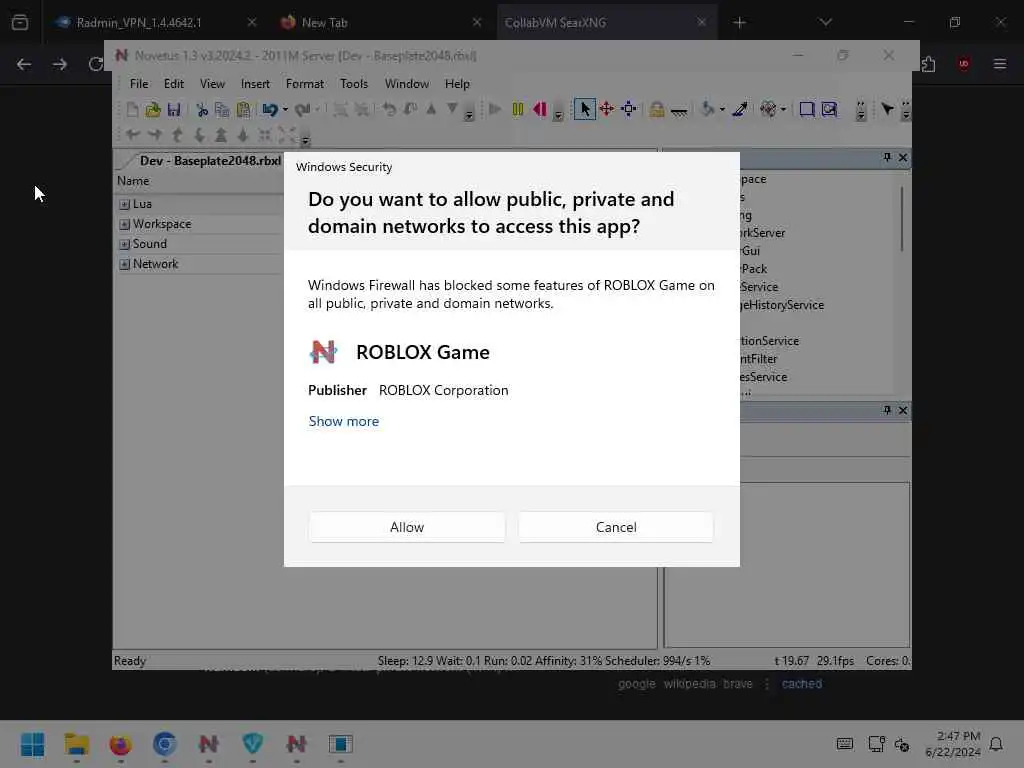Pin the lower right Properties panel
This screenshot has width=1024, height=768.
click(x=887, y=410)
